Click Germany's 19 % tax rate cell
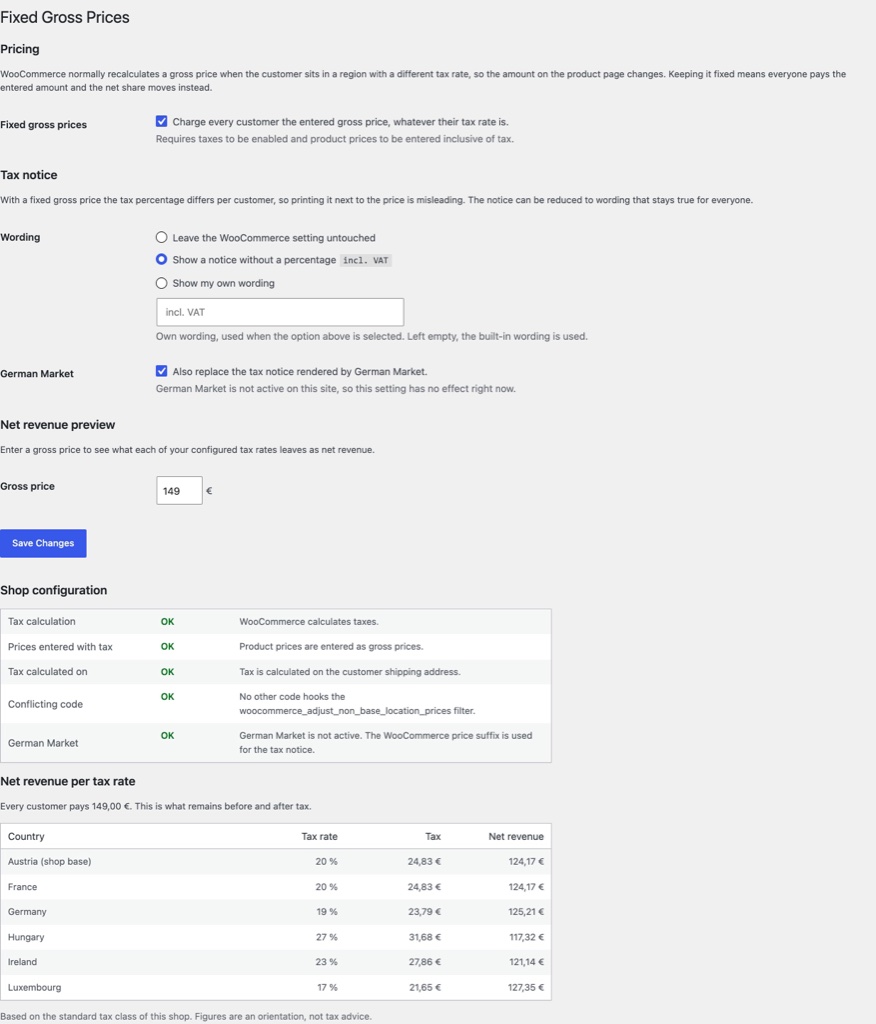The width and height of the screenshot is (876, 1024). pos(327,912)
